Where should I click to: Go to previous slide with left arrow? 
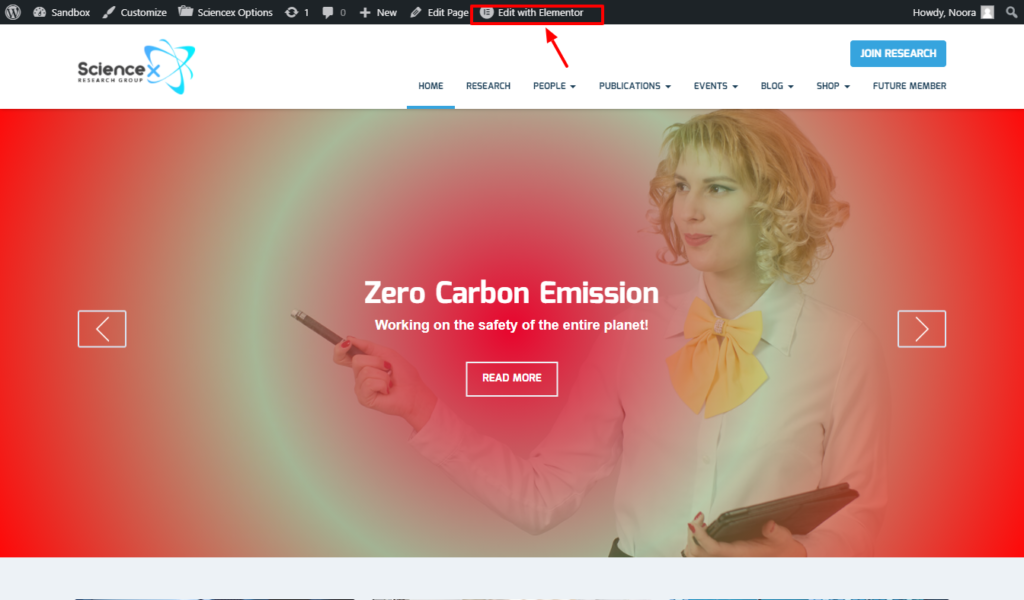pos(102,329)
